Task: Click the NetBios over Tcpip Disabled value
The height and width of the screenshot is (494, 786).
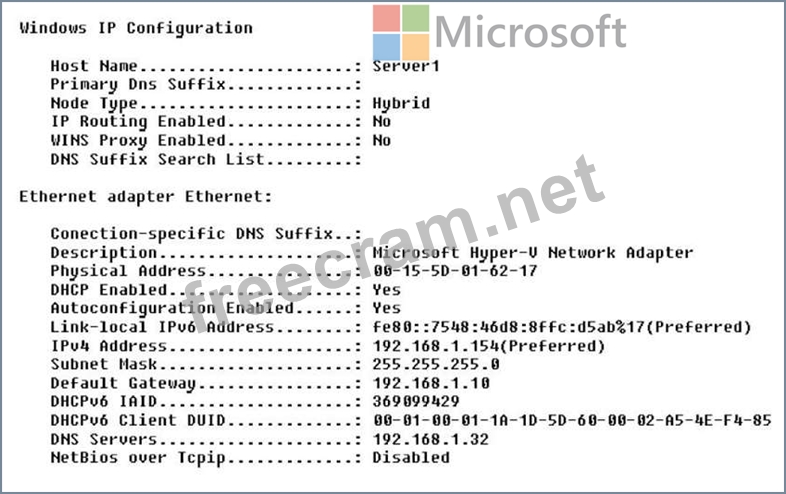Action: pos(411,457)
